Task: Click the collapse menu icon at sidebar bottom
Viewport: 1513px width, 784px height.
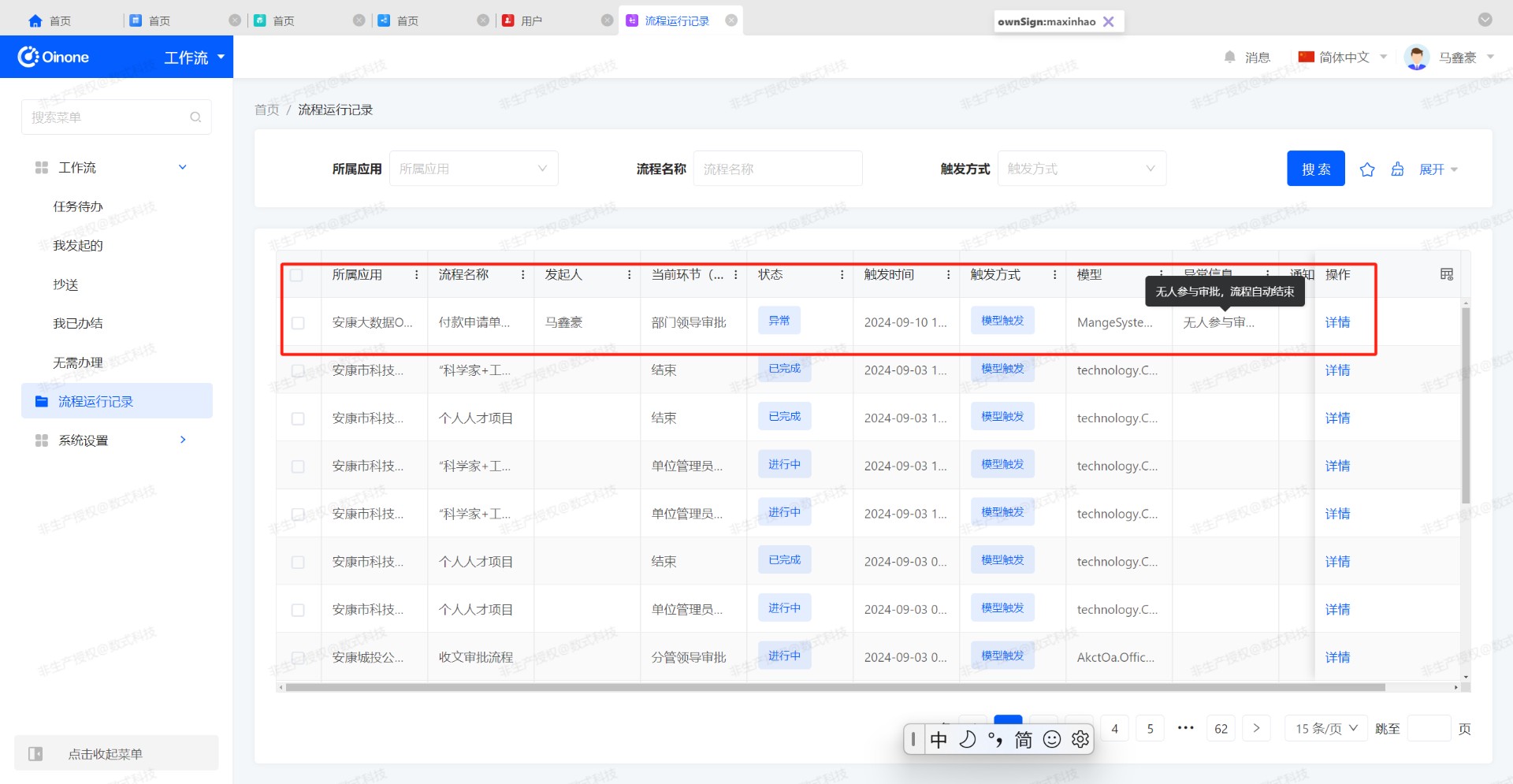Action: (35, 754)
